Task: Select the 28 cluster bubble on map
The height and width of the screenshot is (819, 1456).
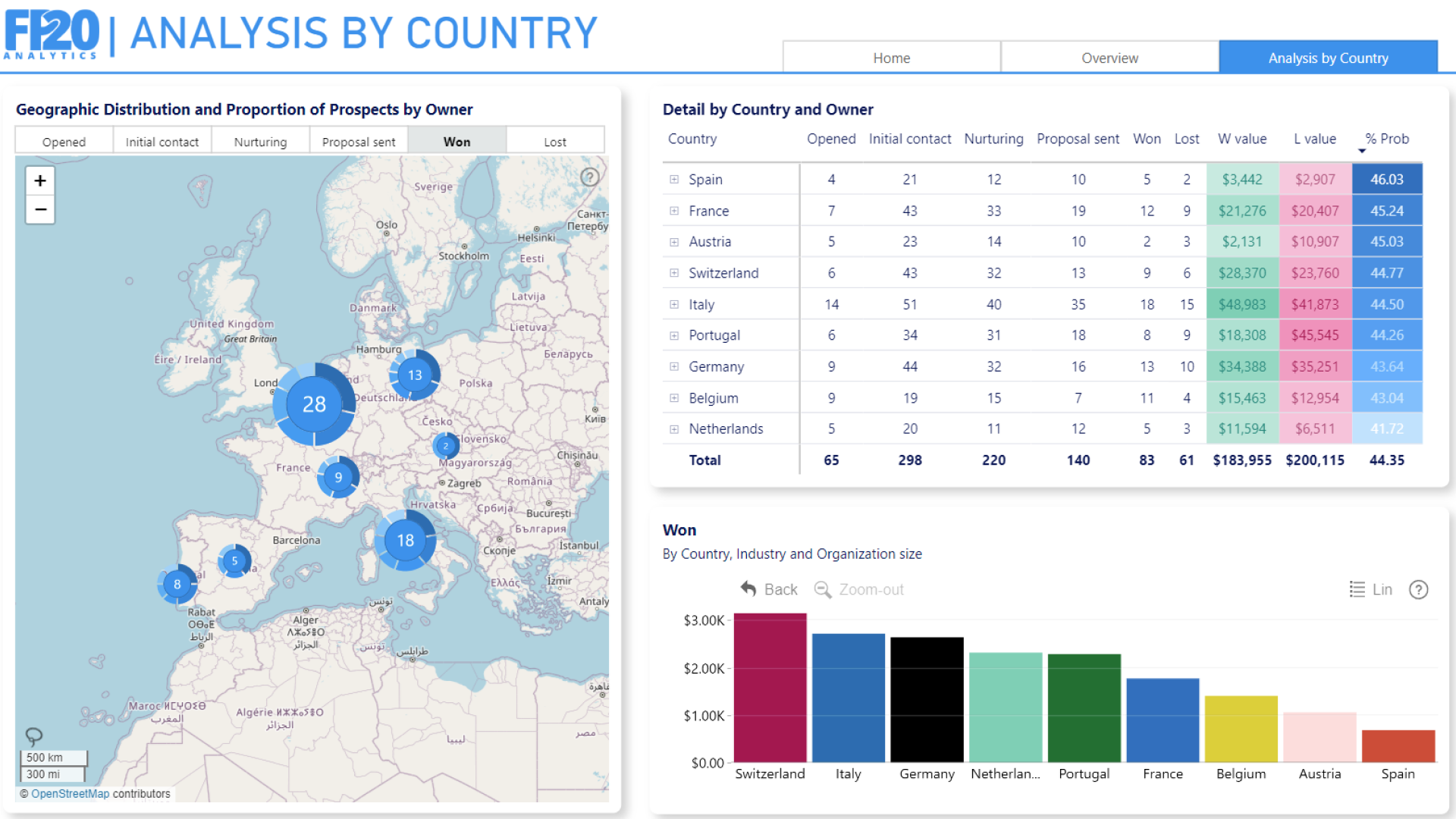Action: [314, 403]
